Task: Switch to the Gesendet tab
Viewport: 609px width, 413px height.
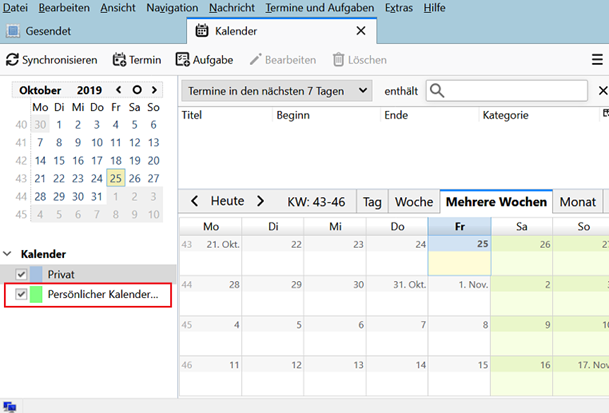Action: [x=47, y=31]
